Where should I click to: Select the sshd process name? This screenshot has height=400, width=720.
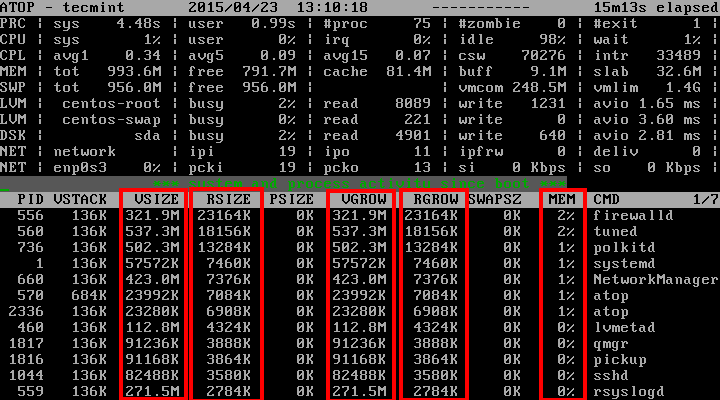pos(610,375)
